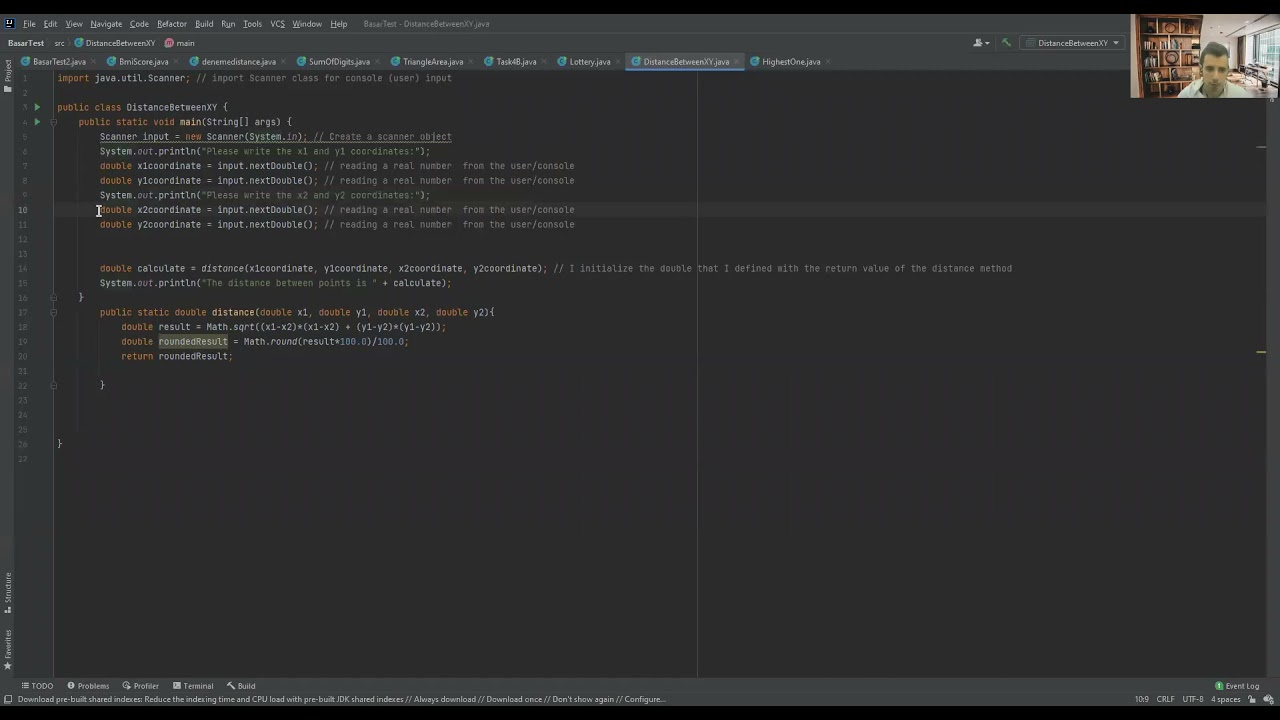The height and width of the screenshot is (720, 1280).
Task: Open the Code With Me user icon
Action: pos(981,43)
